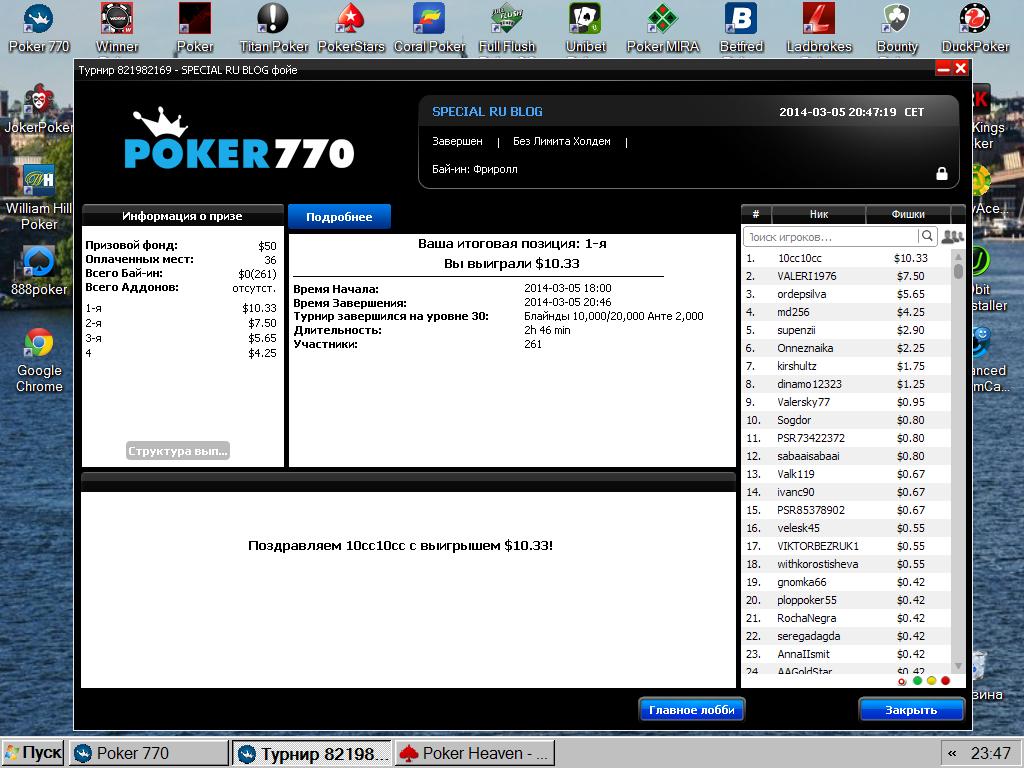Sort players by the # column header
Viewport: 1024px width, 768px height.
click(756, 214)
